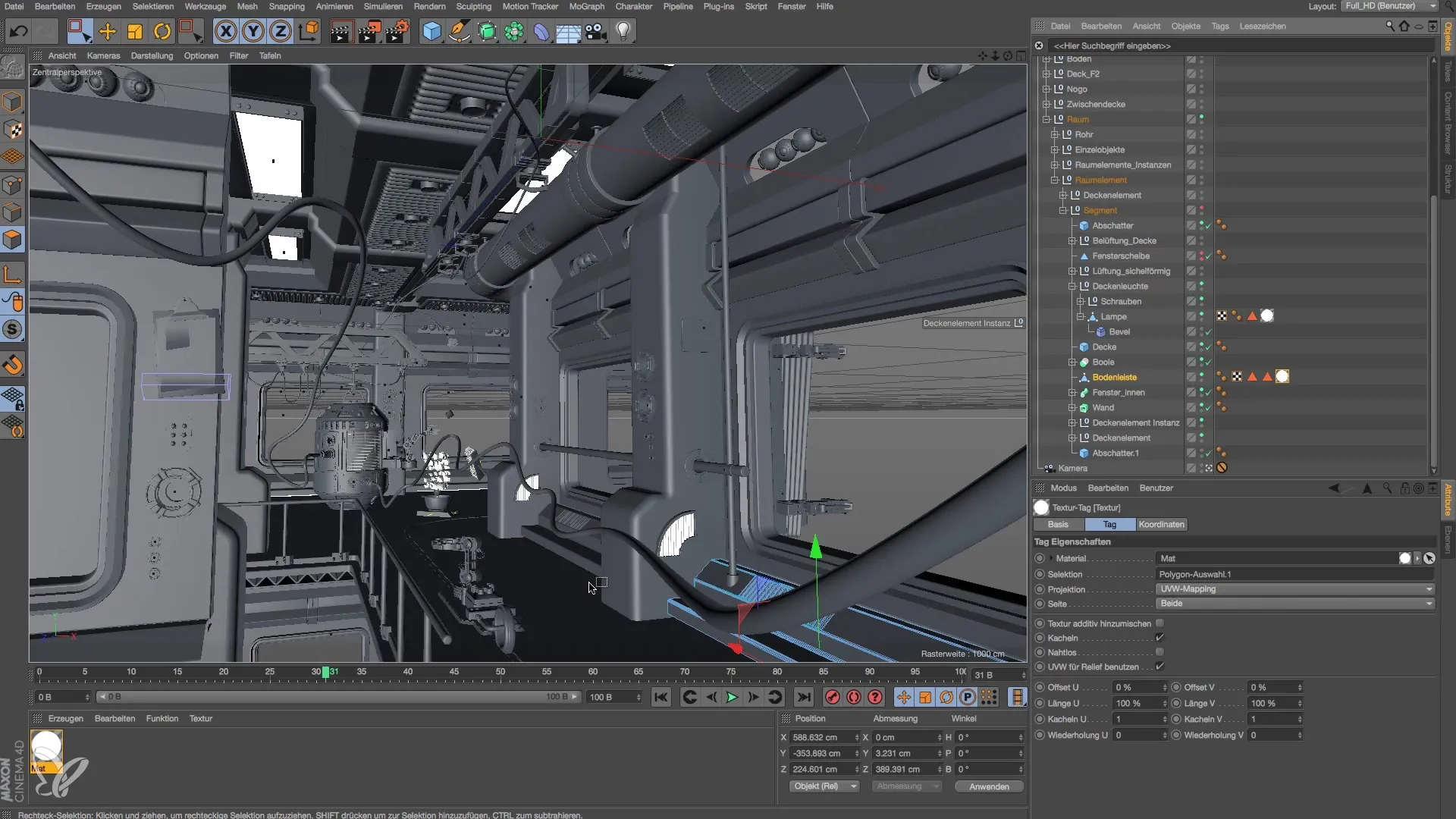Viewport: 1456px width, 819px height.
Task: Open the Spline pen tool
Action: point(459,31)
